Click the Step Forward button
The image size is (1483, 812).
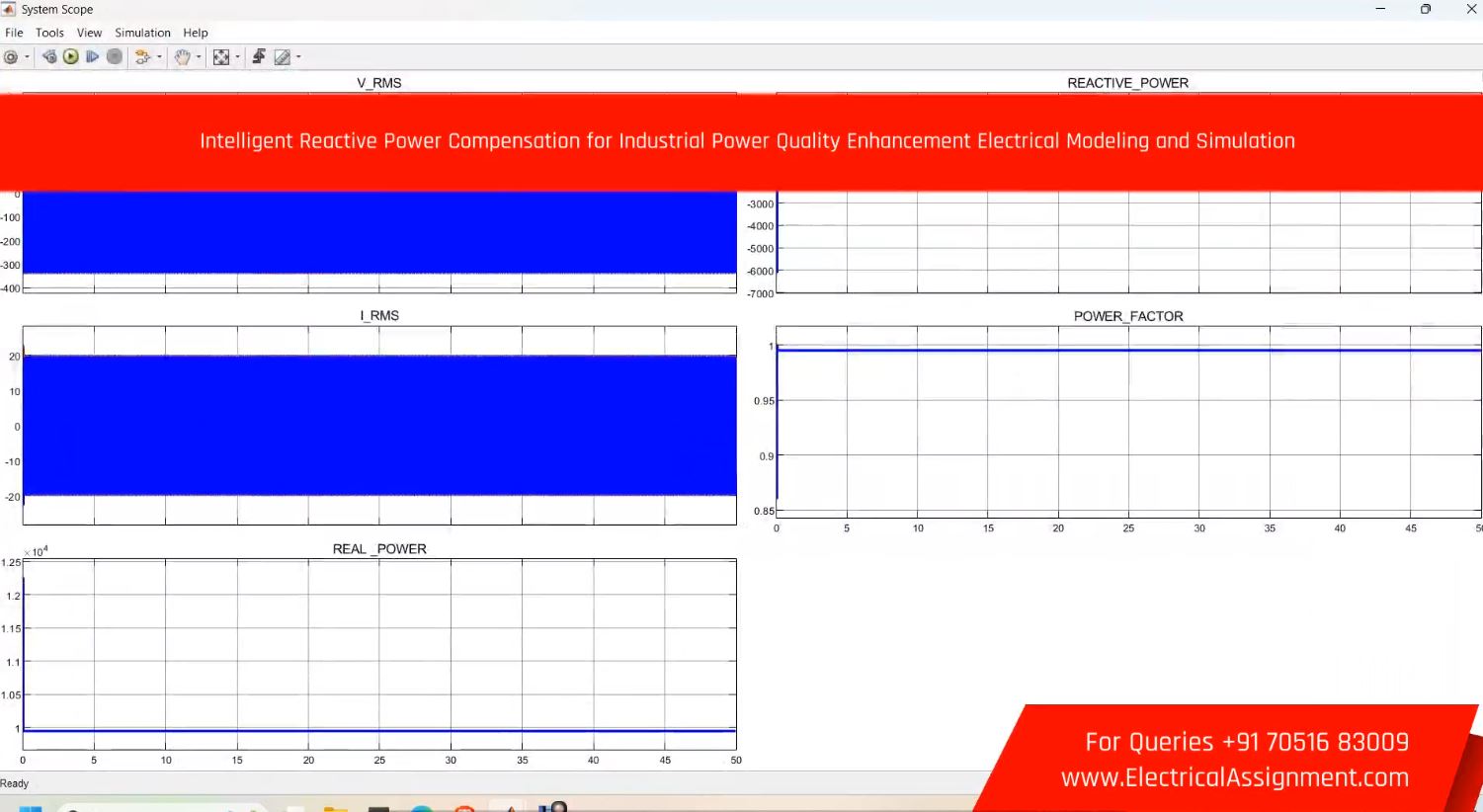(92, 57)
